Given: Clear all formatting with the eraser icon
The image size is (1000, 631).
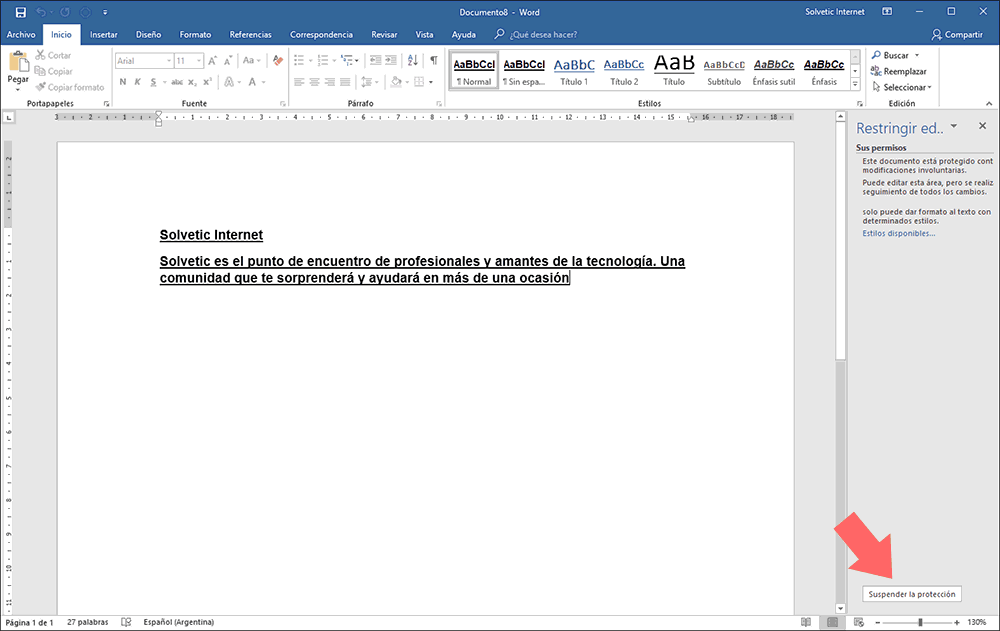Looking at the screenshot, I should point(277,61).
